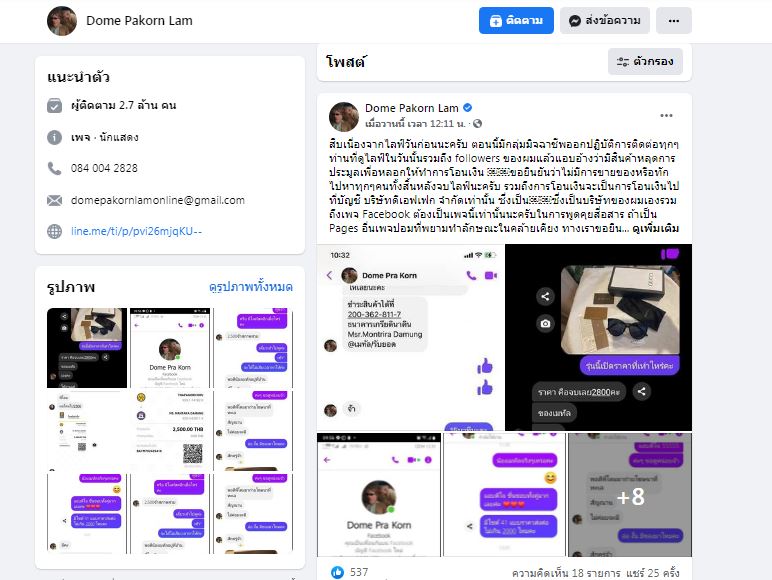
Task: Click the info icon next to เพจ นักแสดง
Action: pos(54,137)
